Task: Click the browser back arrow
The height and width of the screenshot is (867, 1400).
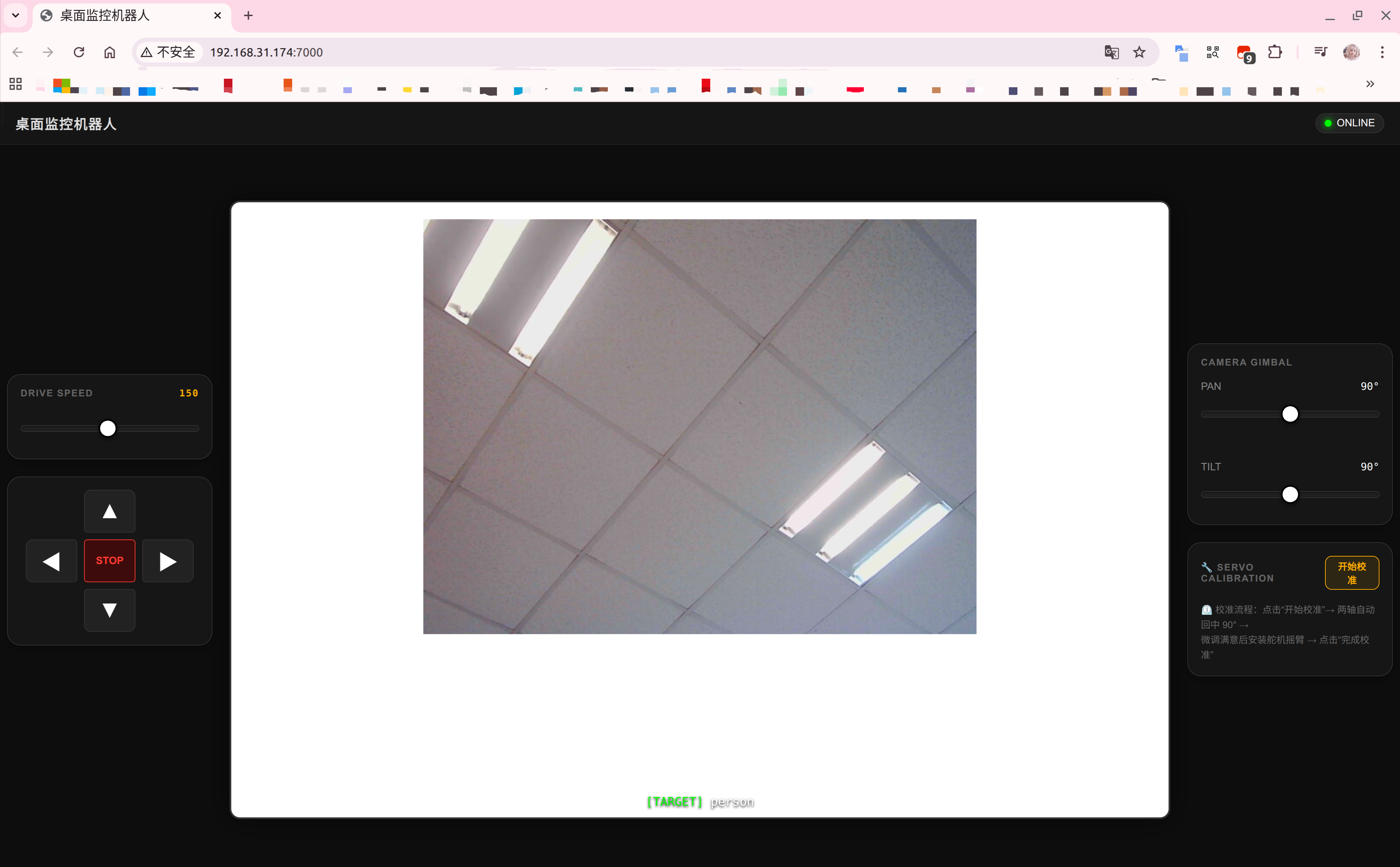Action: point(17,52)
